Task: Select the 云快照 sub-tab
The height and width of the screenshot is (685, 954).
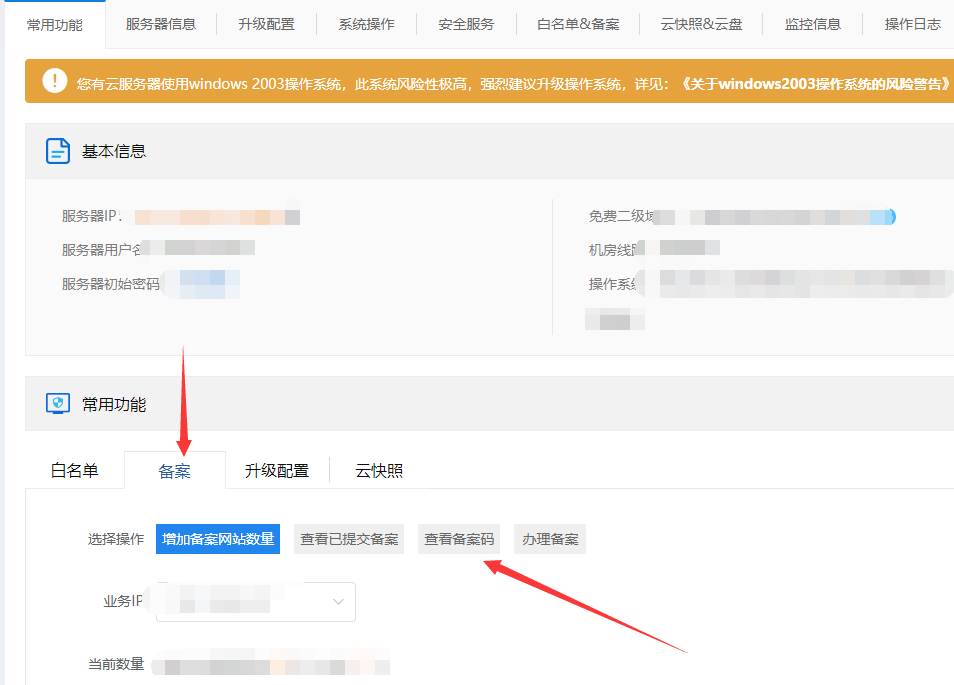Action: (x=379, y=470)
